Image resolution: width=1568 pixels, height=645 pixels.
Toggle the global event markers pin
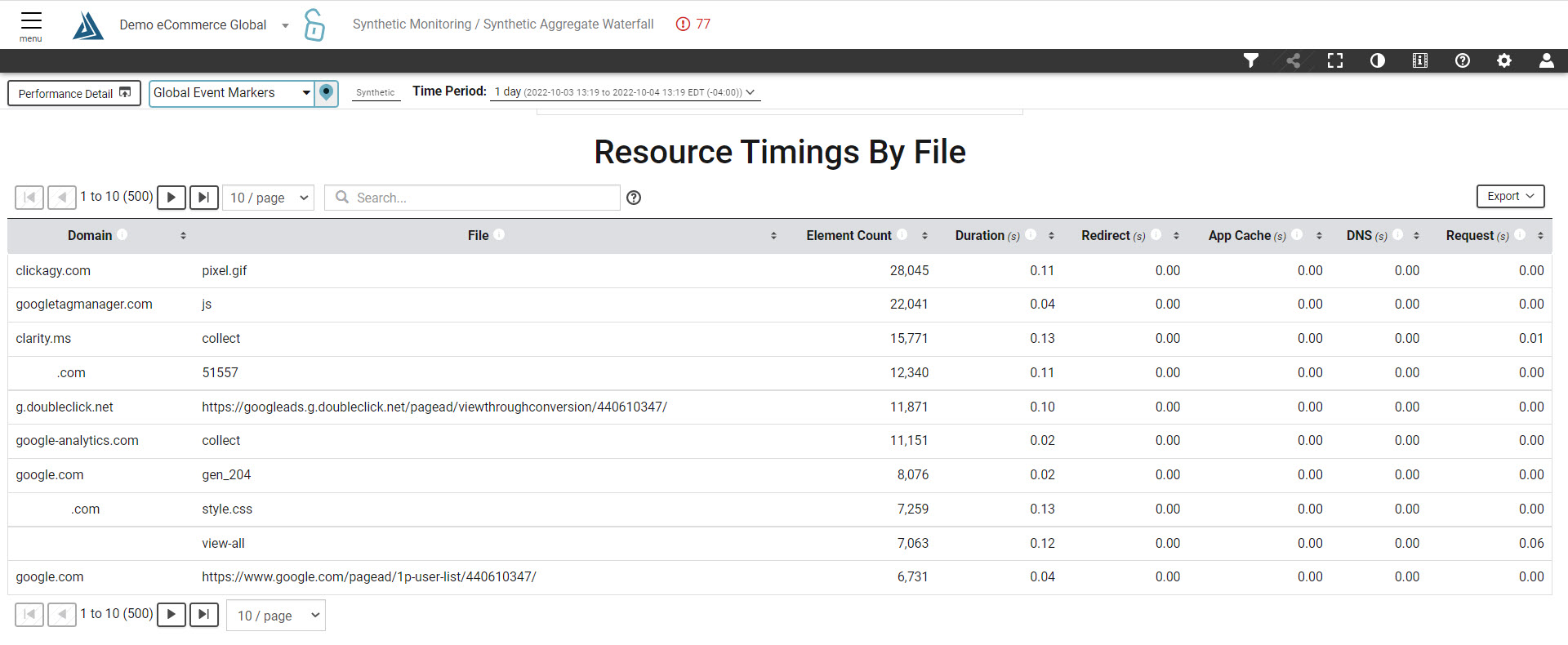click(x=327, y=93)
